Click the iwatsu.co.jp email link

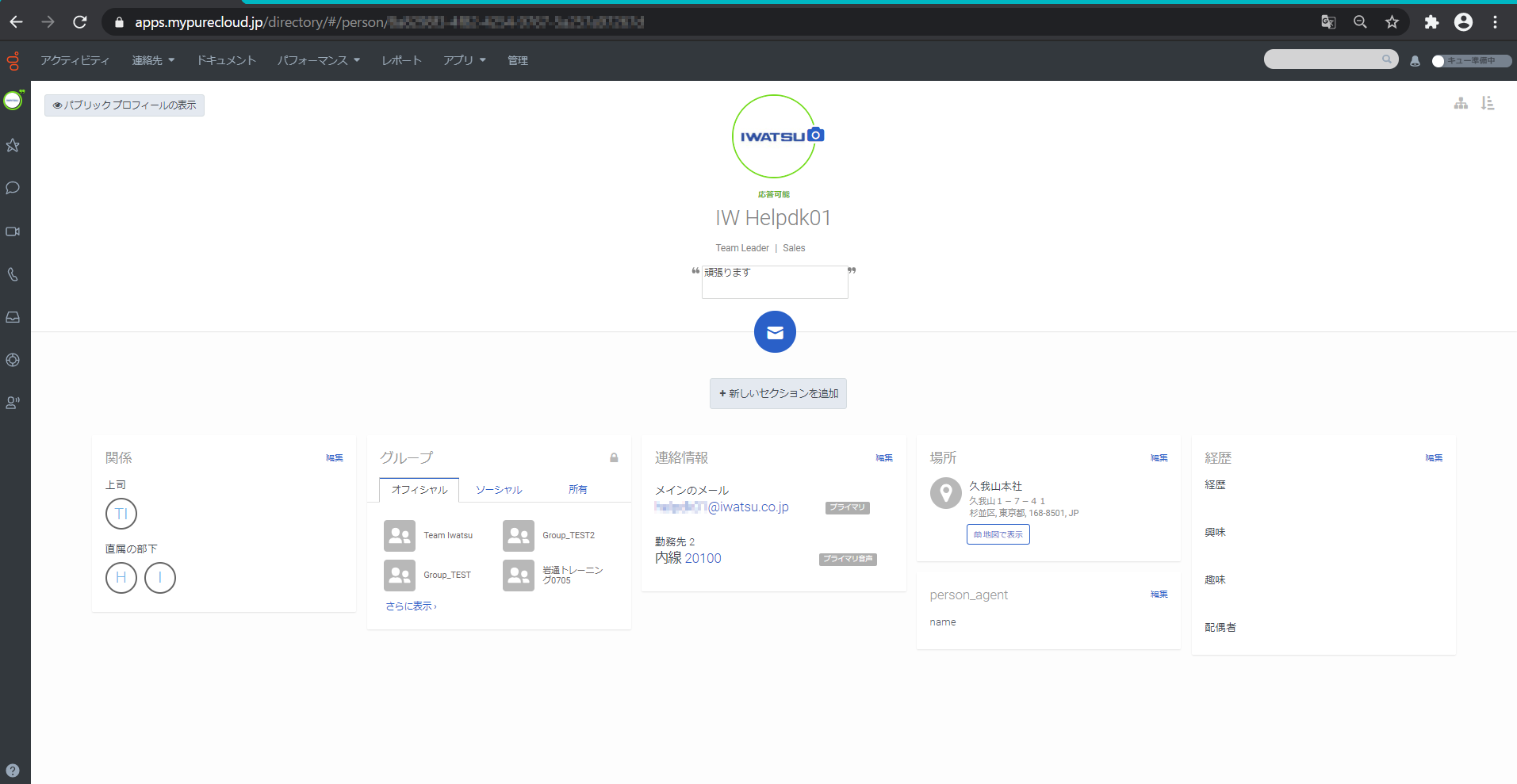point(722,507)
